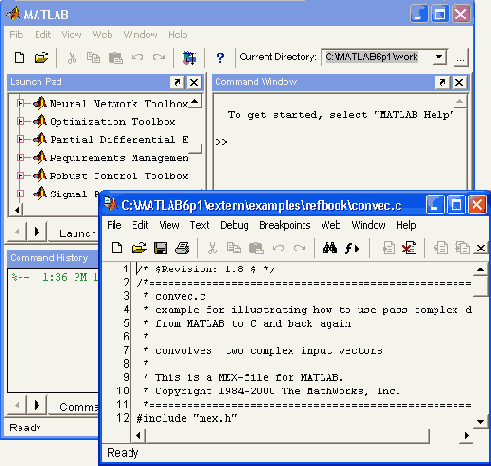Click tab scroll right arrow below Launch Pad
This screenshot has height=466, width=491.
point(37,231)
